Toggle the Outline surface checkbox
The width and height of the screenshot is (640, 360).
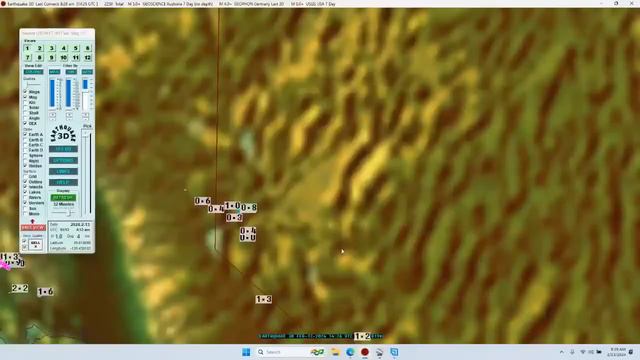(x=25, y=182)
